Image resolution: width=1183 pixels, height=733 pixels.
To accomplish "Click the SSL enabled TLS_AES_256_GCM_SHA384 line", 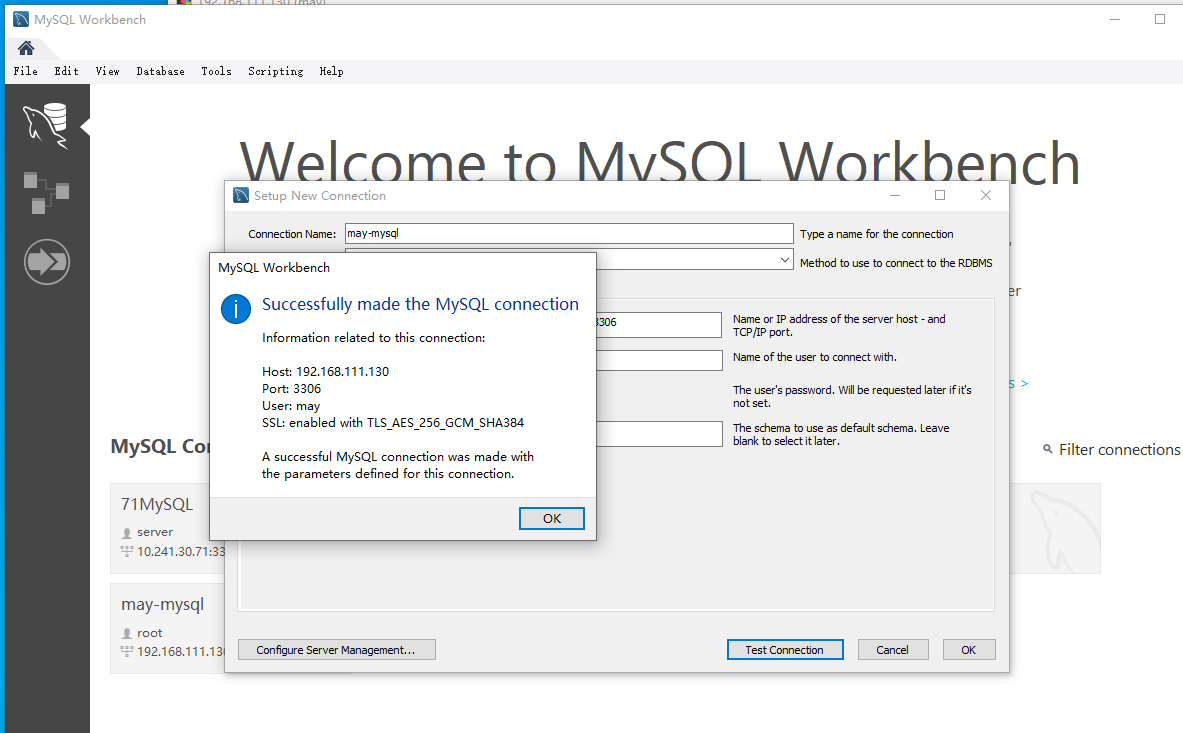I will [x=392, y=423].
